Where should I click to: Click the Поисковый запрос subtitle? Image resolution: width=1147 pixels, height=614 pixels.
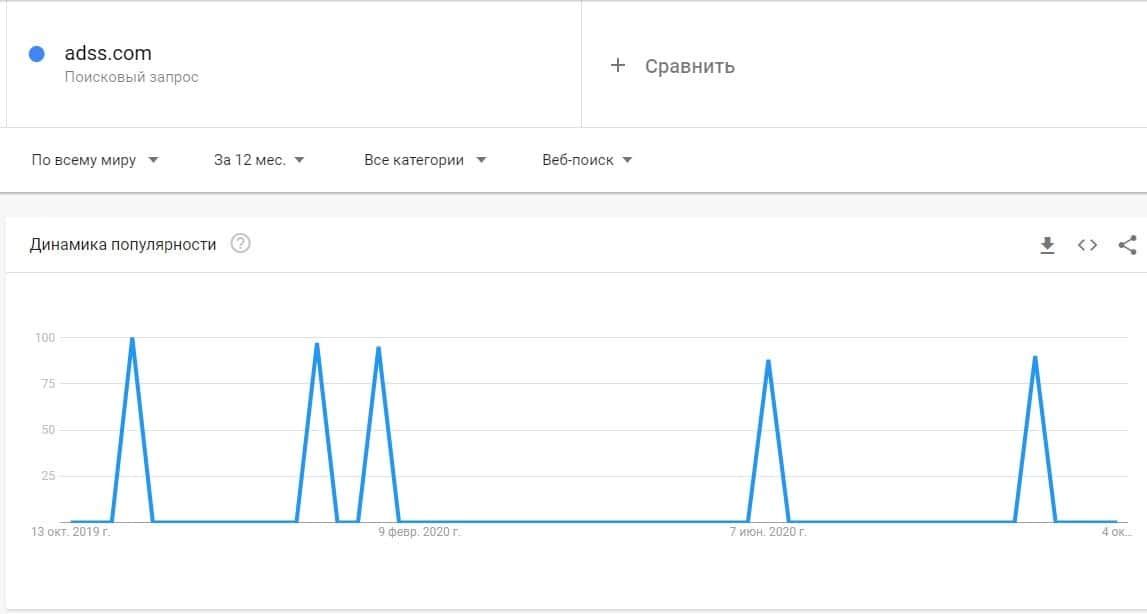131,77
